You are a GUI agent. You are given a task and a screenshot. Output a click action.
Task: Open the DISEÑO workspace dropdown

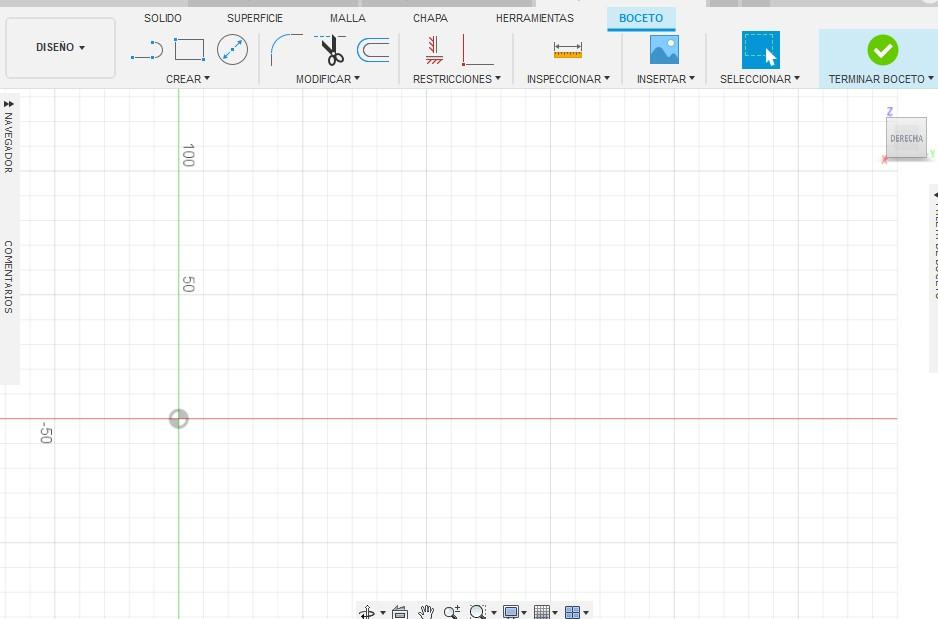(60, 47)
